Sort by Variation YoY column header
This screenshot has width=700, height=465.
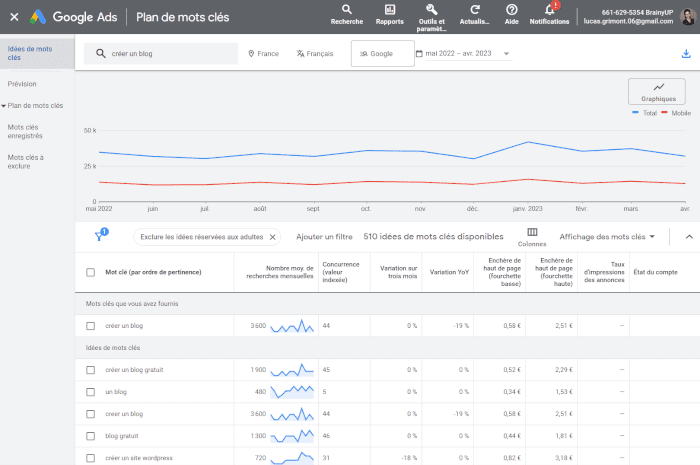pyautogui.click(x=449, y=272)
